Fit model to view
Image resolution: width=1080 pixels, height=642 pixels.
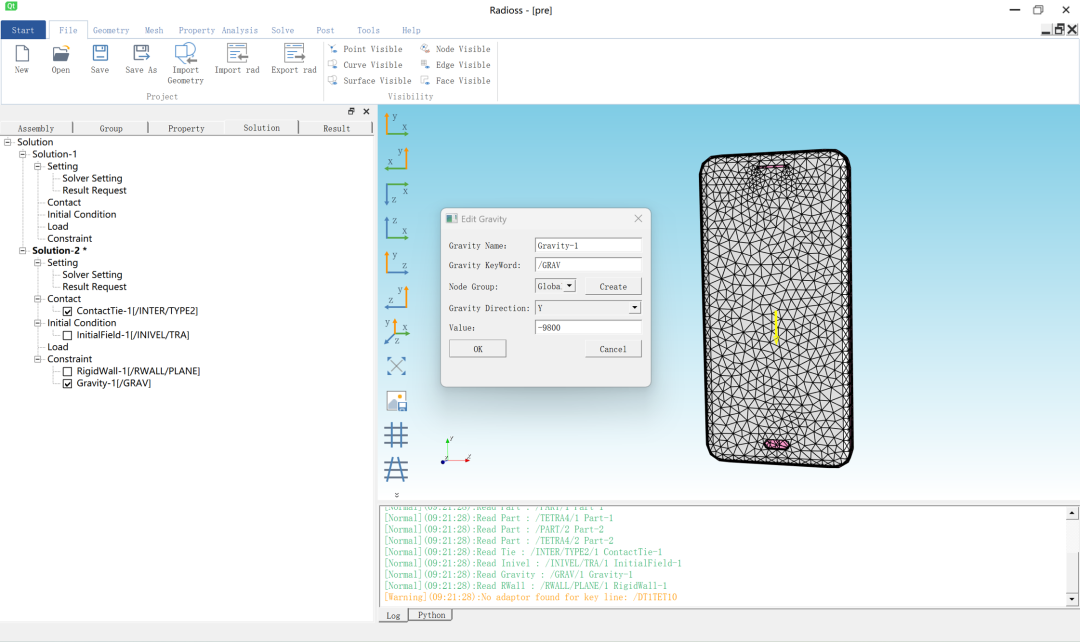396,366
